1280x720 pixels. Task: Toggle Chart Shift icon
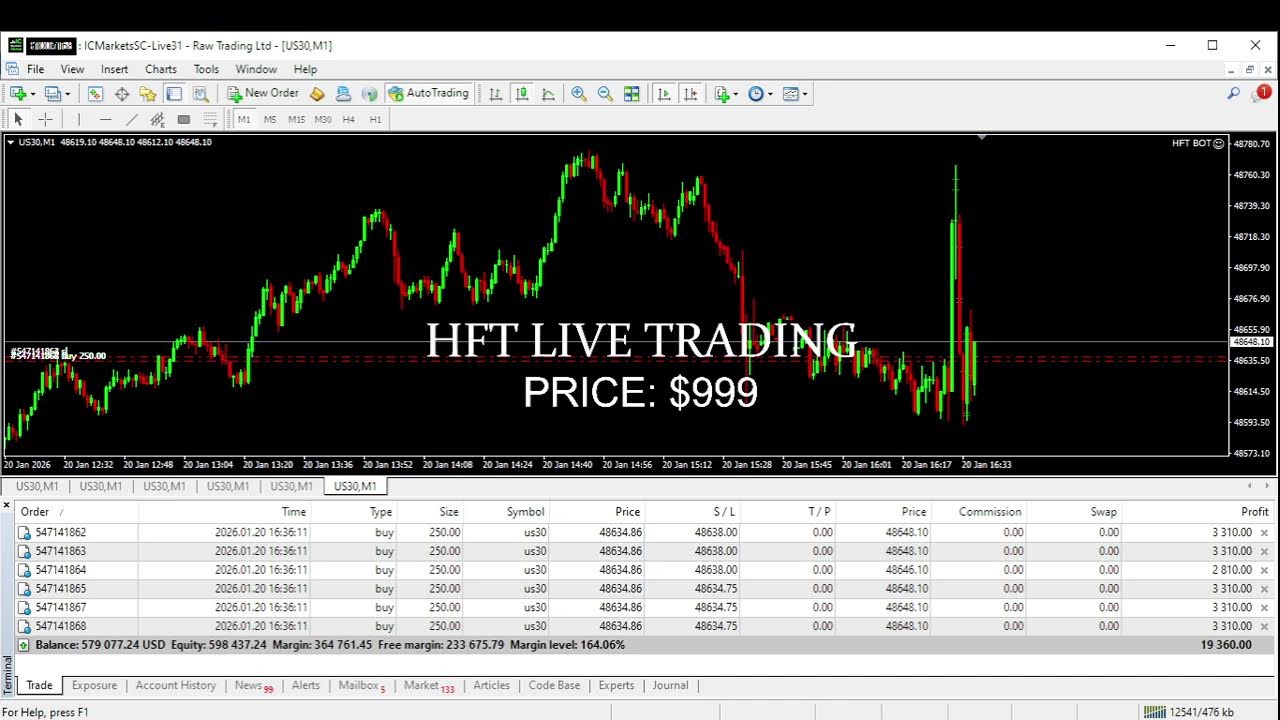[x=690, y=93]
